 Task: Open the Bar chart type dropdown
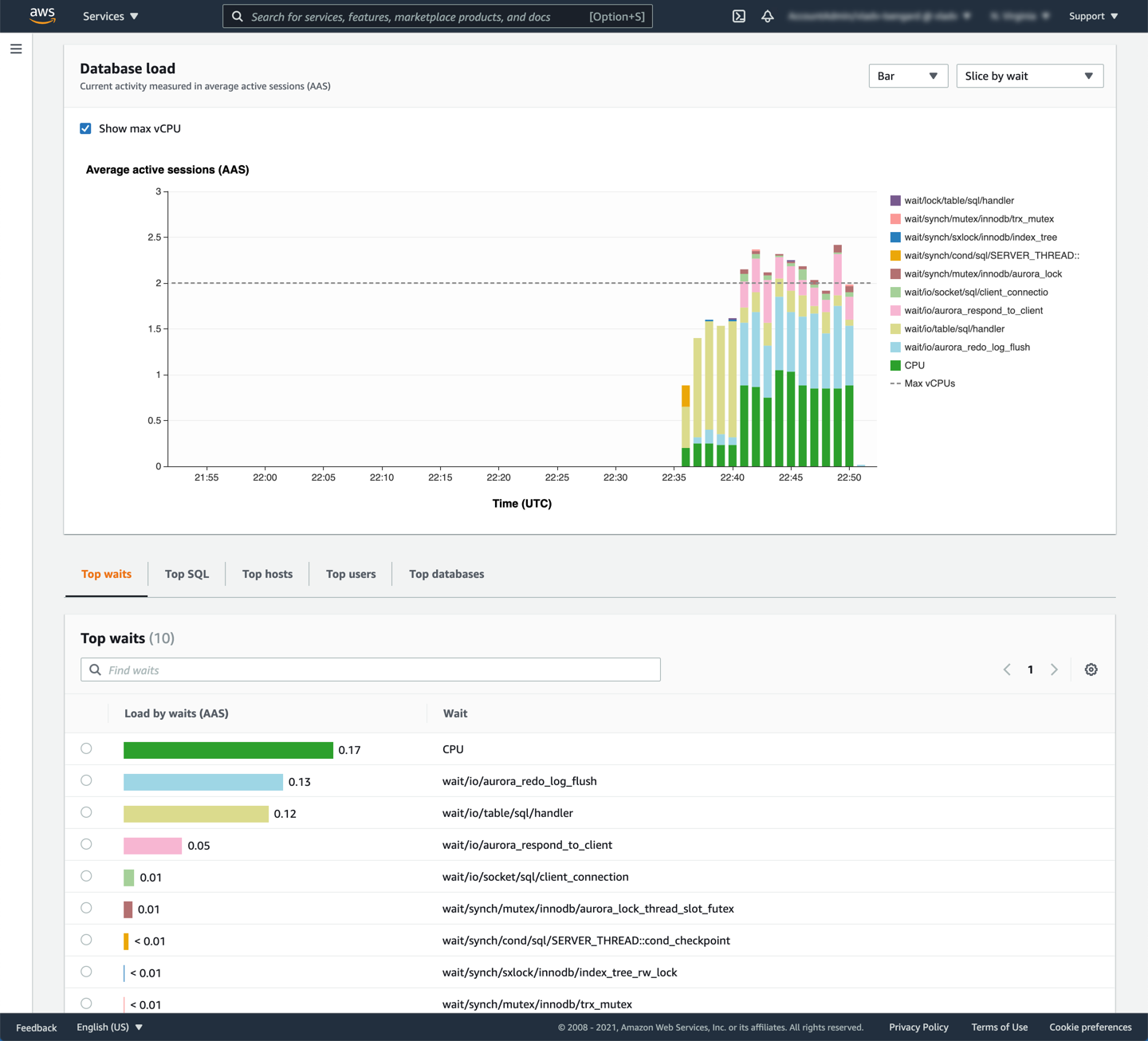pos(907,76)
